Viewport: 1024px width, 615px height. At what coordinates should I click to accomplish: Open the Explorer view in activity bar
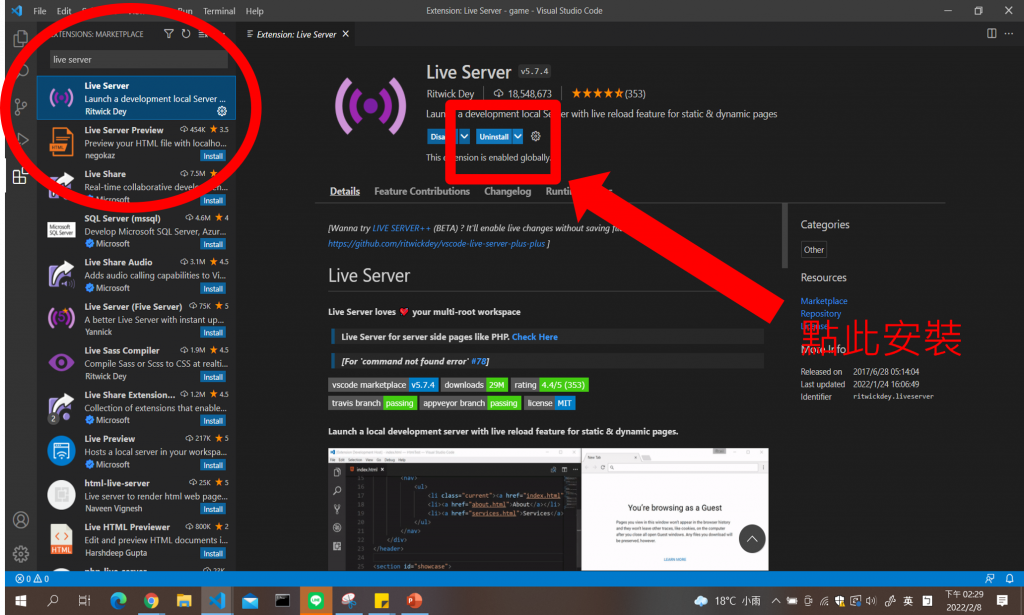point(20,39)
